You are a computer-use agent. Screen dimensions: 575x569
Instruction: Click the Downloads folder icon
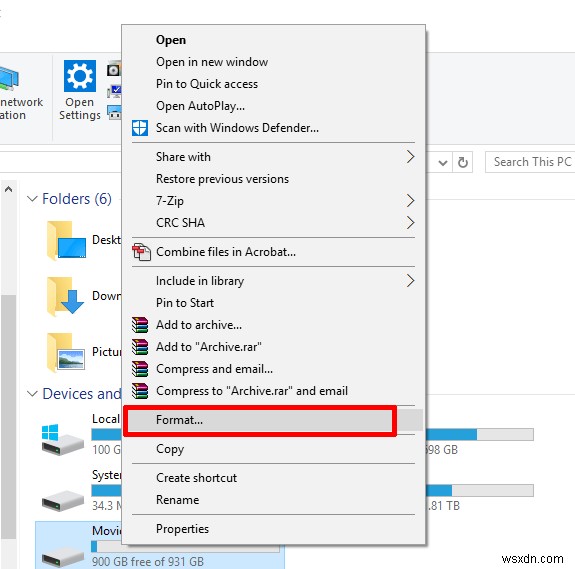[66, 297]
